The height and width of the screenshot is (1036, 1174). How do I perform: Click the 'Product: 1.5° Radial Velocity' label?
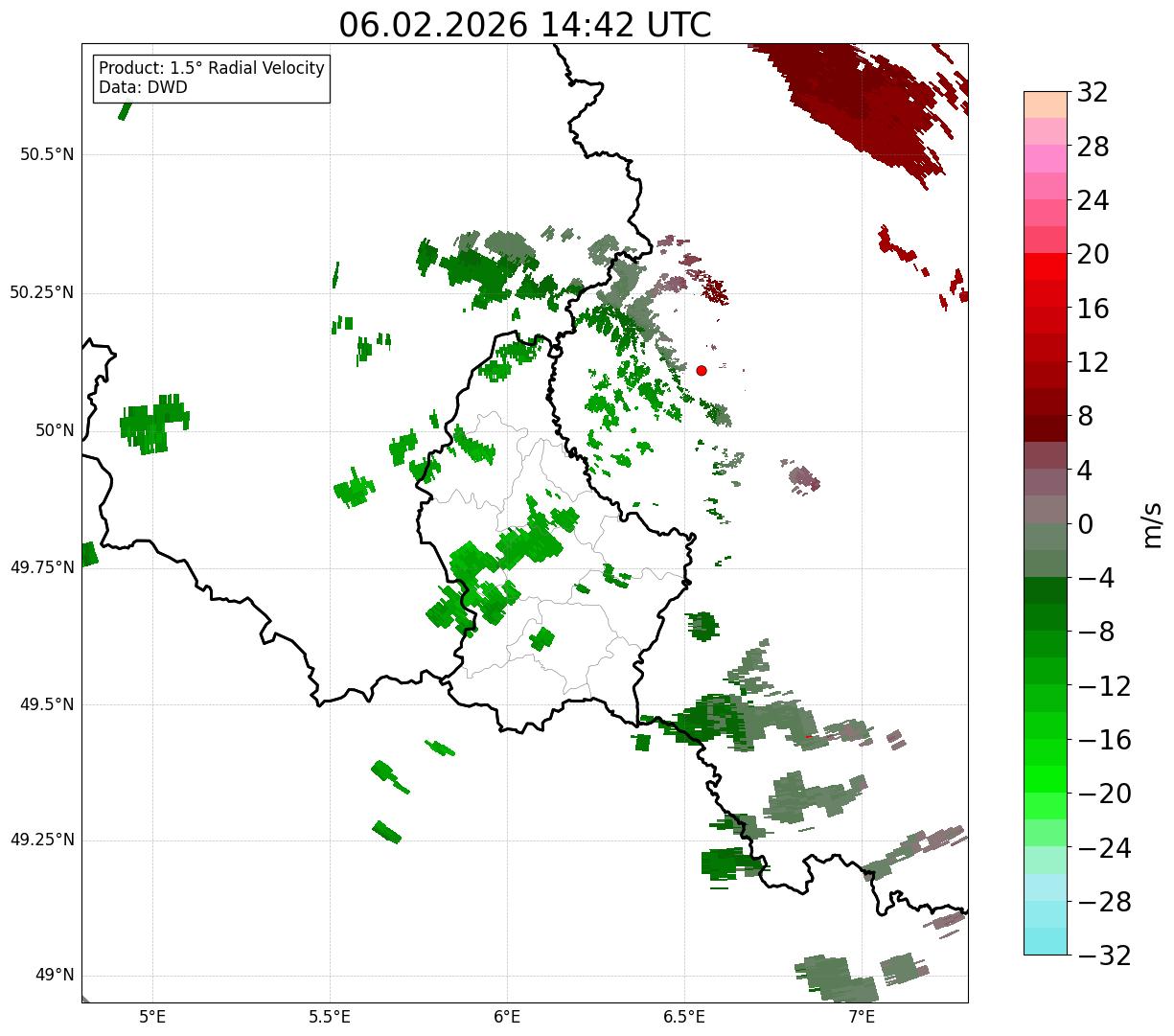click(212, 69)
